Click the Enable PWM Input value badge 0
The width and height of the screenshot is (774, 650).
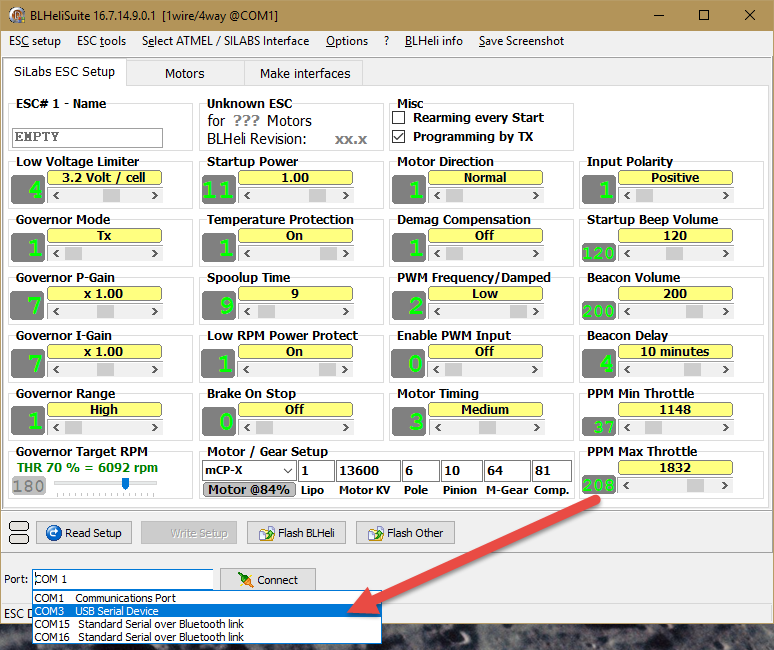tap(409, 364)
